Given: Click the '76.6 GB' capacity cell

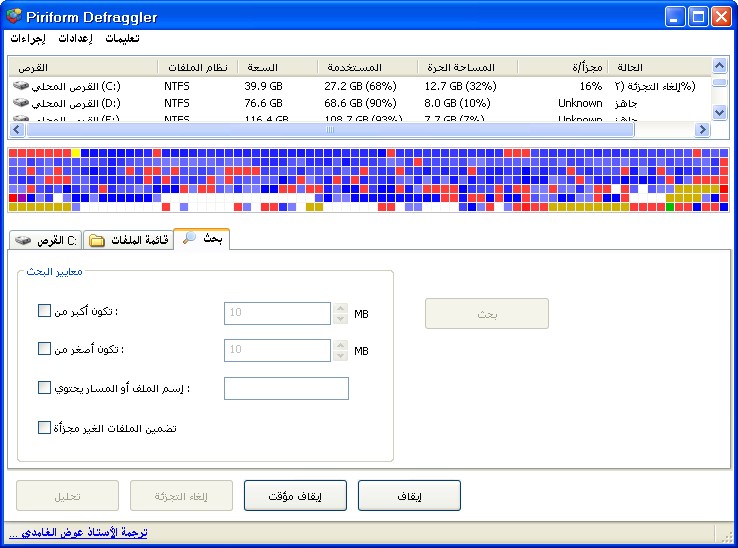Looking at the screenshot, I should click(x=263, y=103).
